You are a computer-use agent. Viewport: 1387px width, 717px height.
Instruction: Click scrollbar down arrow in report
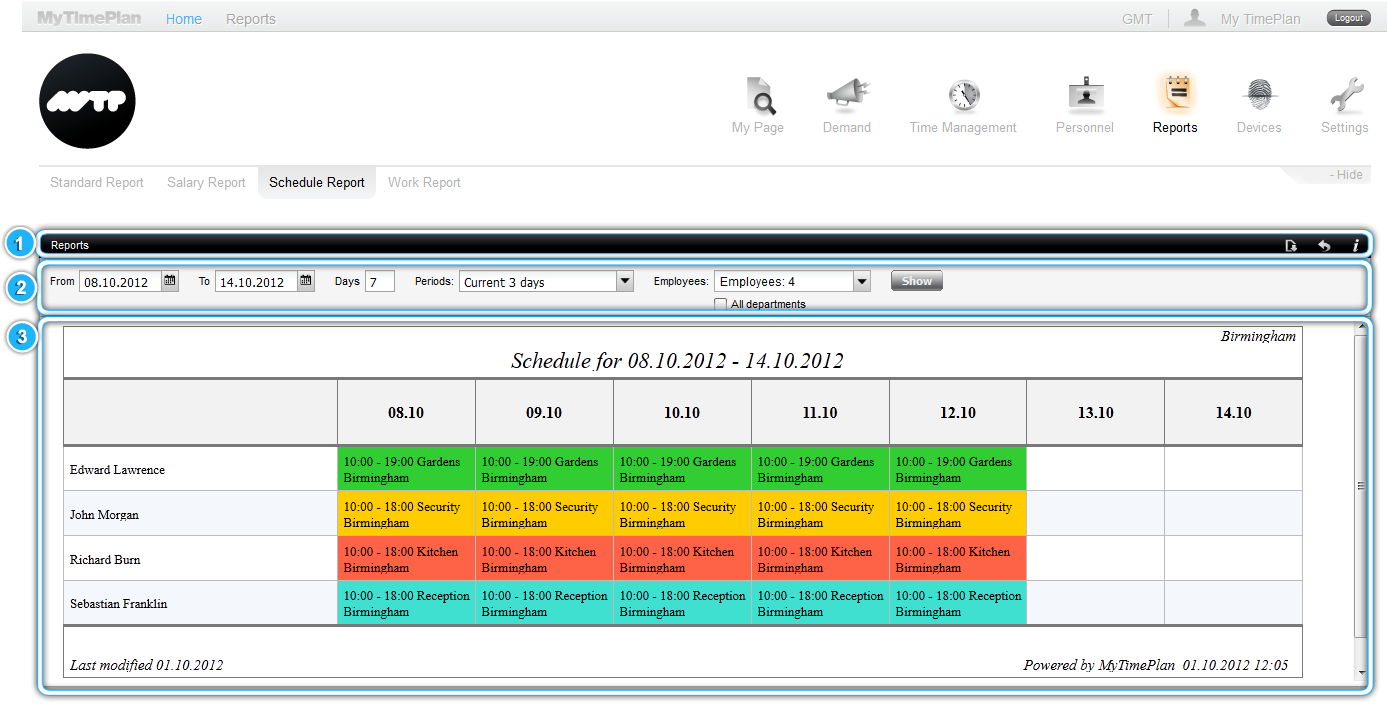[x=1360, y=673]
